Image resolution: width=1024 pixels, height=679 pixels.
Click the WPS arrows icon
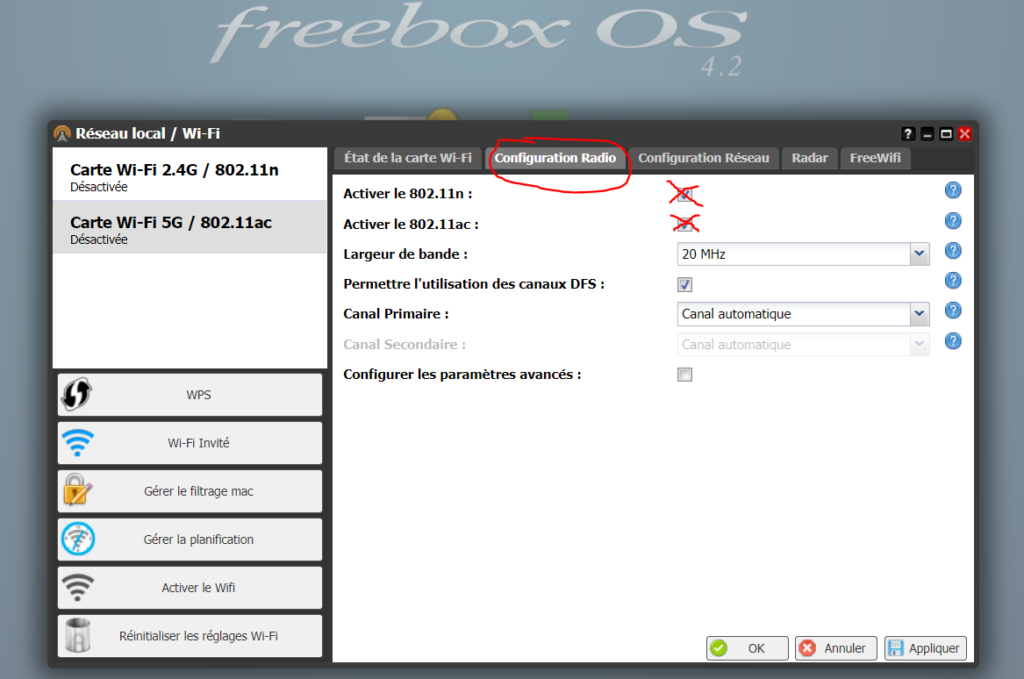point(77,394)
